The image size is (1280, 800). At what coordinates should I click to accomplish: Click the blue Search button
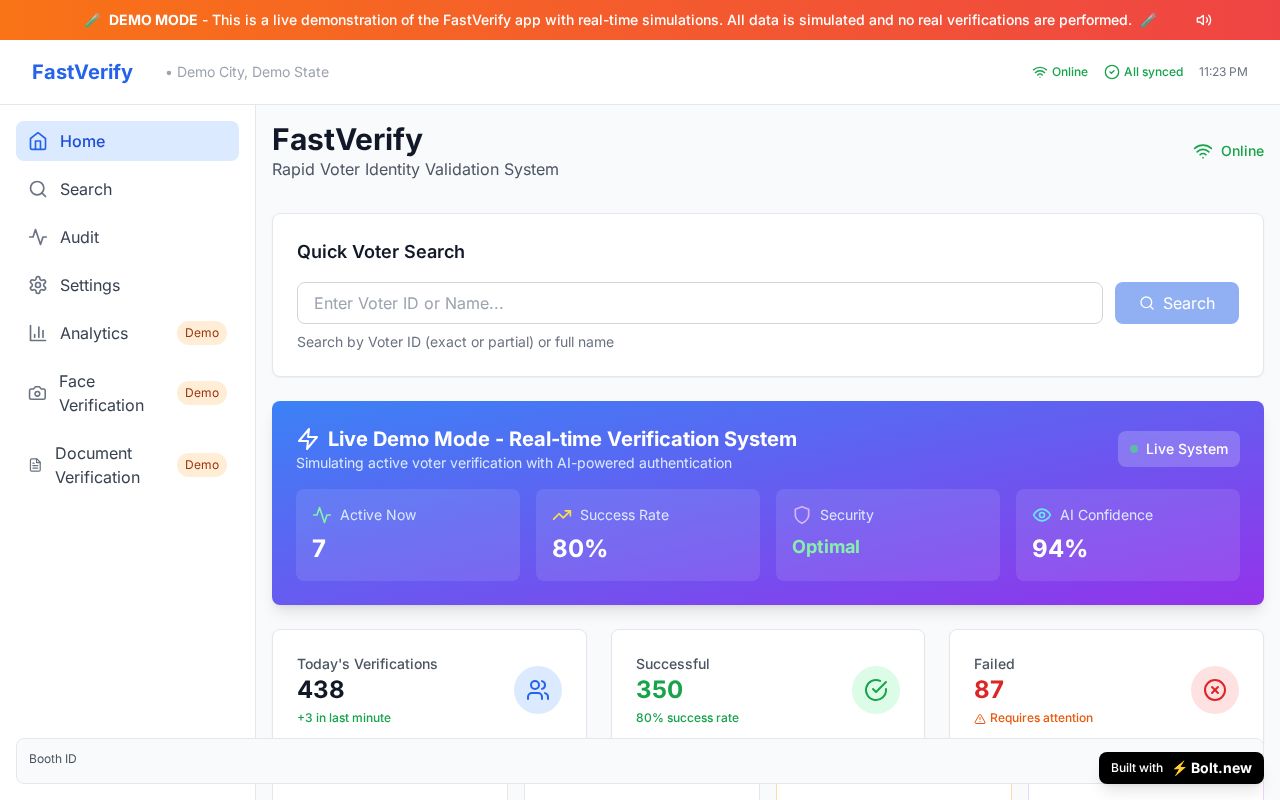click(x=1177, y=303)
